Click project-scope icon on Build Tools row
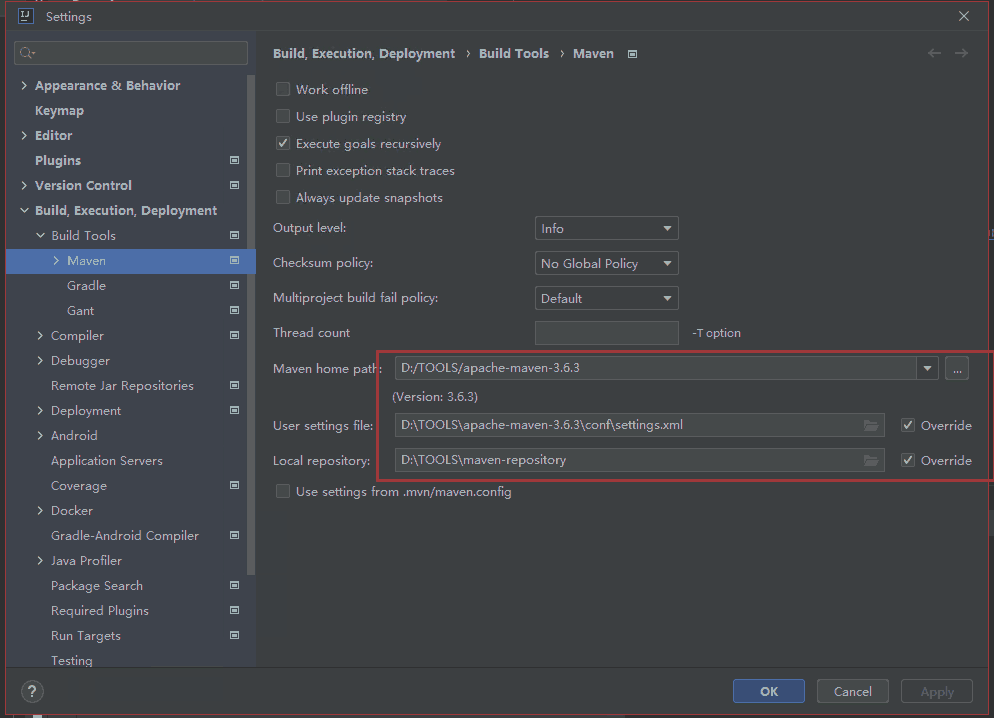The width and height of the screenshot is (994, 718). tap(235, 235)
